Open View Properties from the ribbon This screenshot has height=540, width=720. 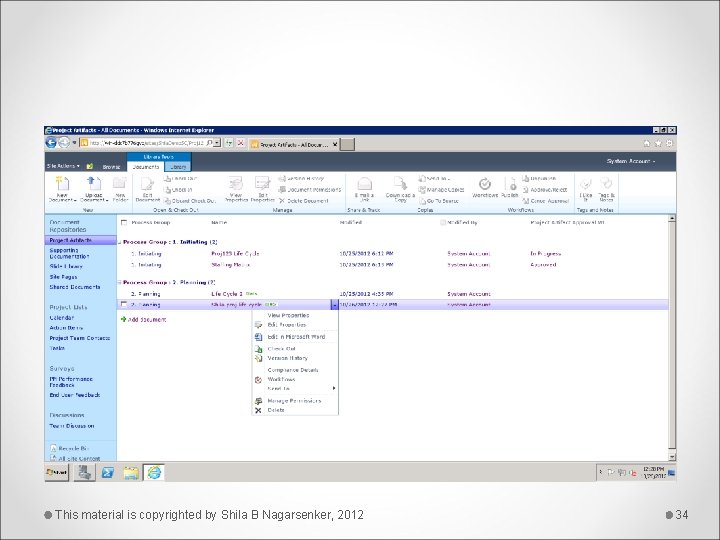click(x=236, y=189)
